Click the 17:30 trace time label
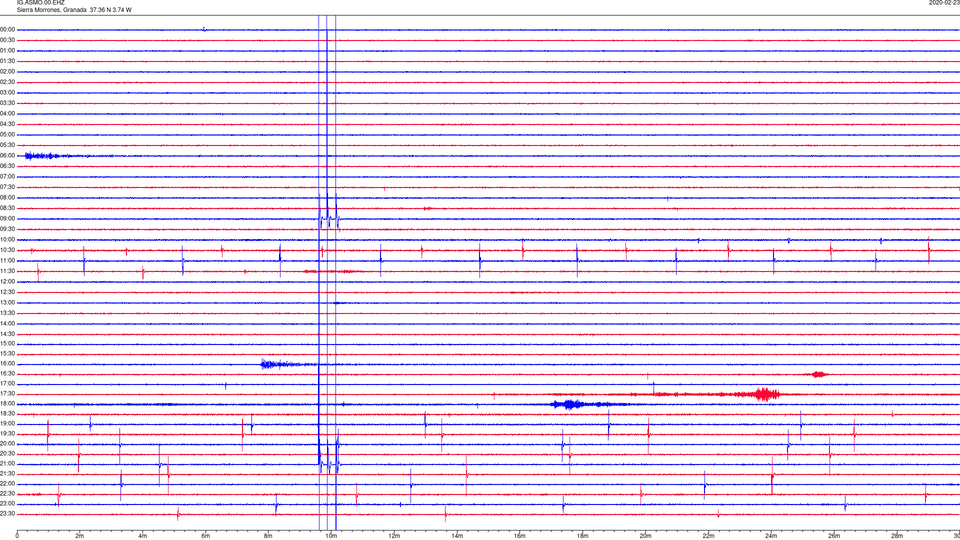This screenshot has height=540, width=960. pyautogui.click(x=7, y=394)
